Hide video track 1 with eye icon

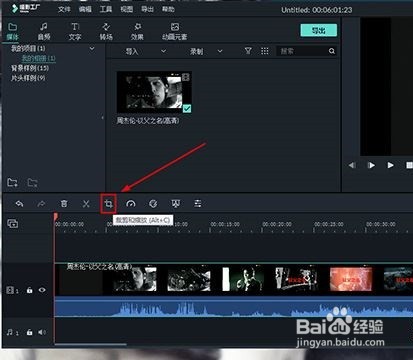pos(42,290)
